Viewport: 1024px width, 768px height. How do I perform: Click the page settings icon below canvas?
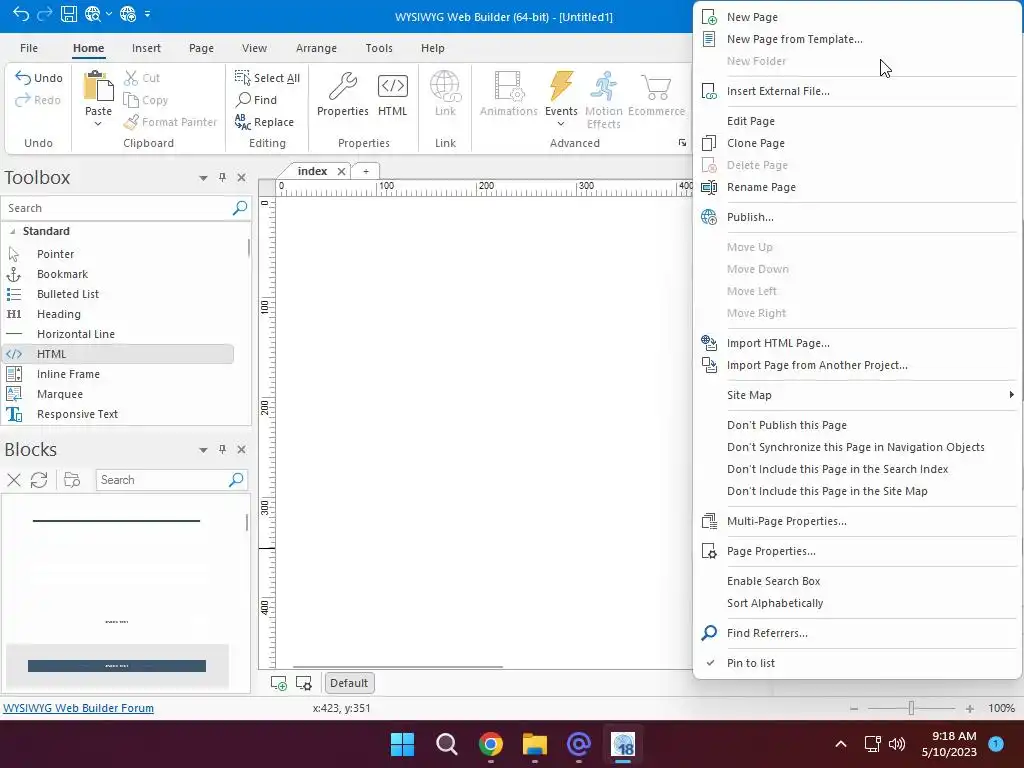click(x=304, y=683)
